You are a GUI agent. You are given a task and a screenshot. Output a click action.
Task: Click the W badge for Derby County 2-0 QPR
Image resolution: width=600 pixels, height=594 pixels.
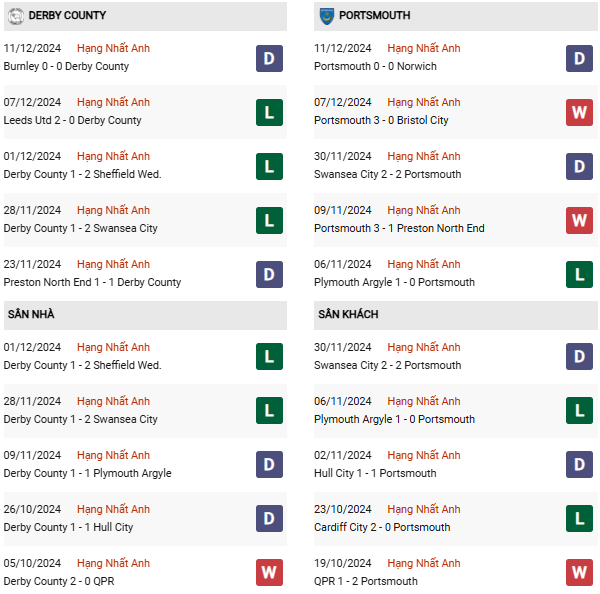coord(269,573)
